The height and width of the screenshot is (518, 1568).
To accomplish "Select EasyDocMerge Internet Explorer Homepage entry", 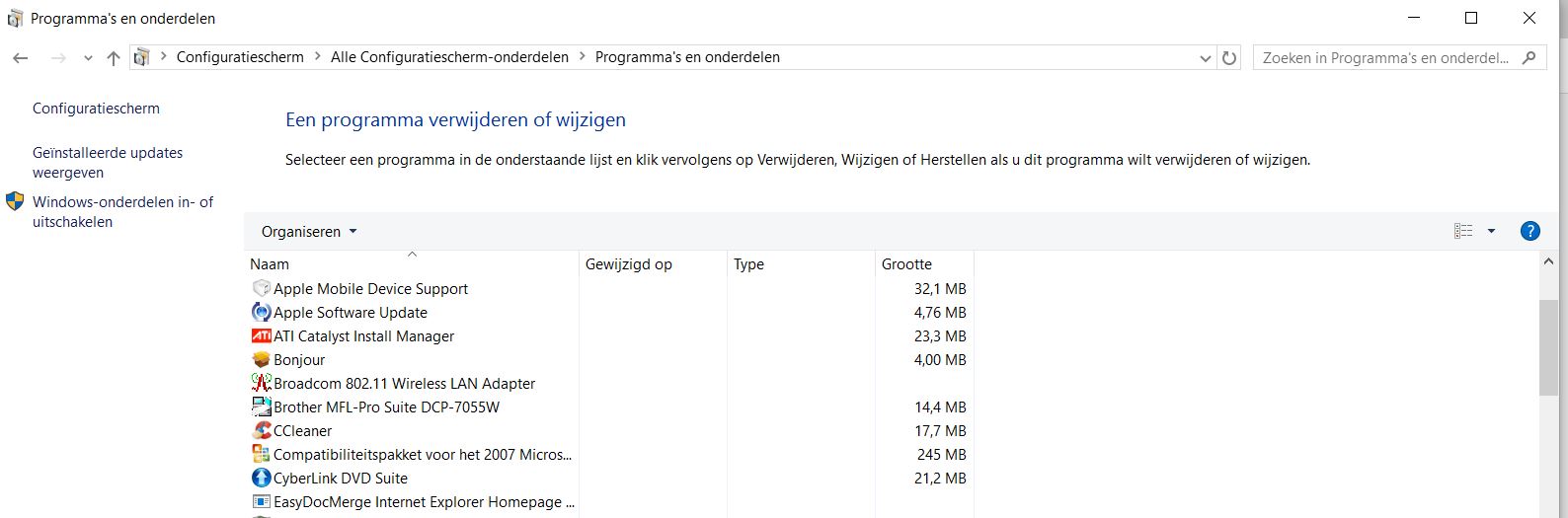I will click(x=424, y=501).
